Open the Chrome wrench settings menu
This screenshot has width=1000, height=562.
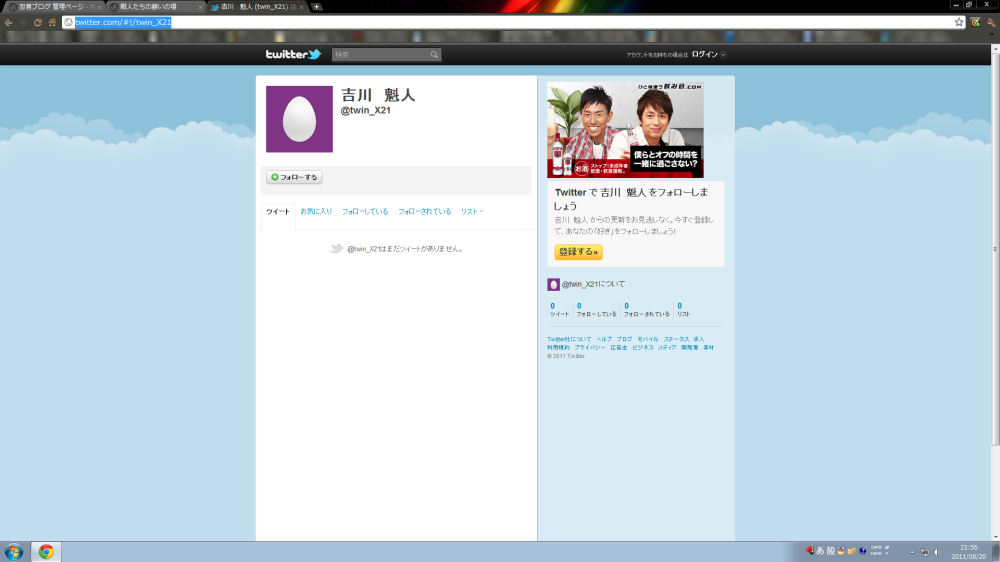point(990,22)
